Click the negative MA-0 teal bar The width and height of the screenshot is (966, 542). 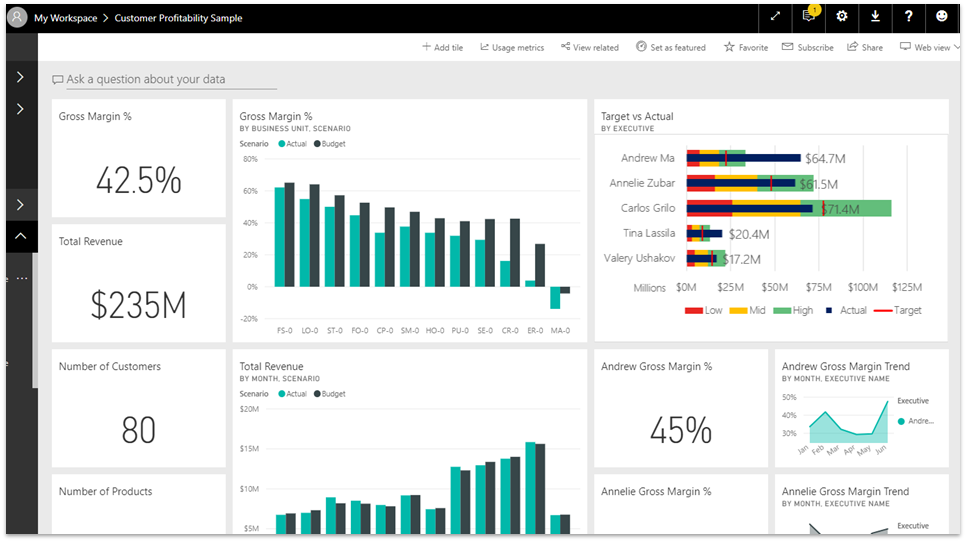[x=555, y=297]
